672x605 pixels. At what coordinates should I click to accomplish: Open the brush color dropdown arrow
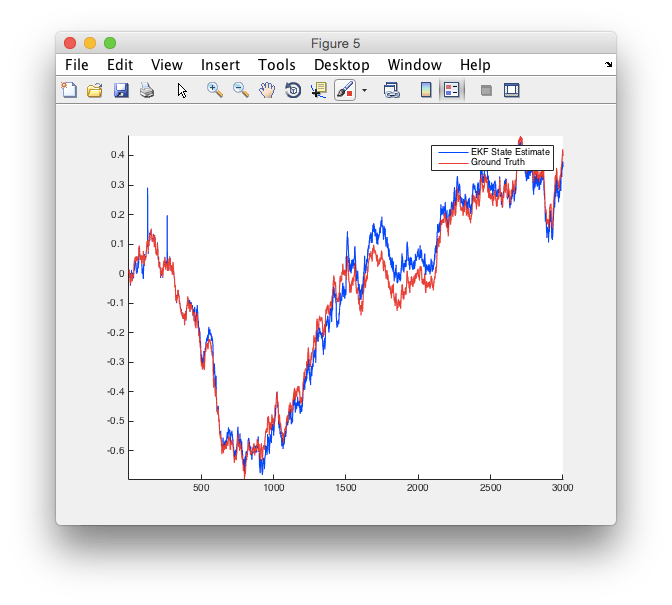[x=364, y=90]
